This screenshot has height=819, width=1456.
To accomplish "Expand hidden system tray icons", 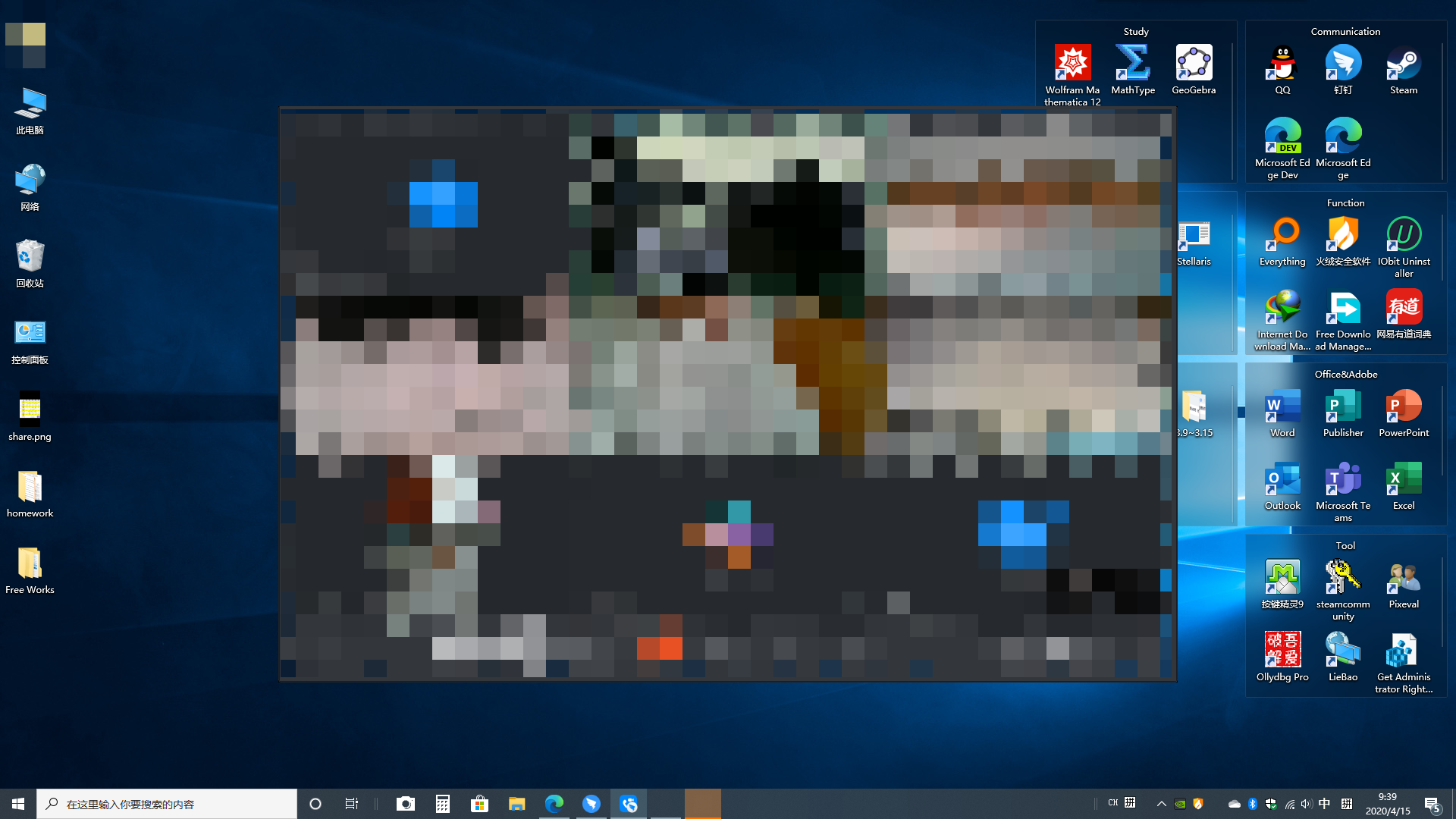I will tap(1161, 804).
